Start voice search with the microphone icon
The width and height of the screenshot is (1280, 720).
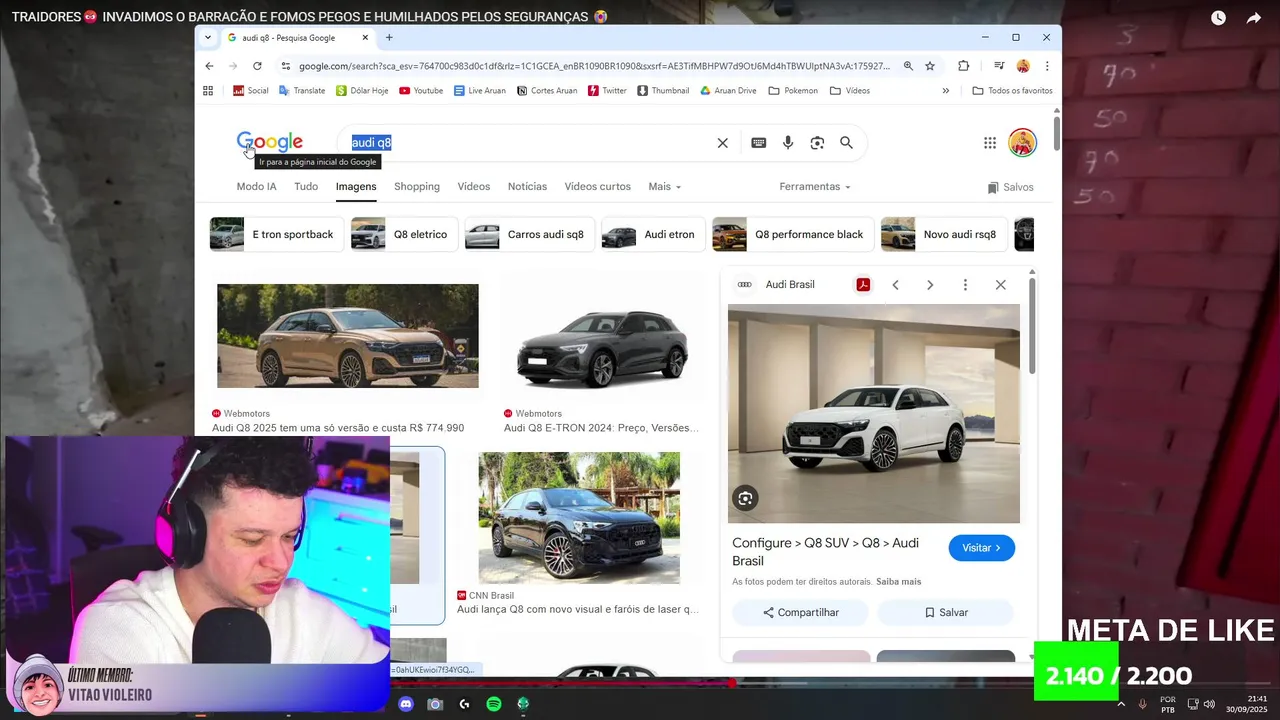tap(788, 143)
